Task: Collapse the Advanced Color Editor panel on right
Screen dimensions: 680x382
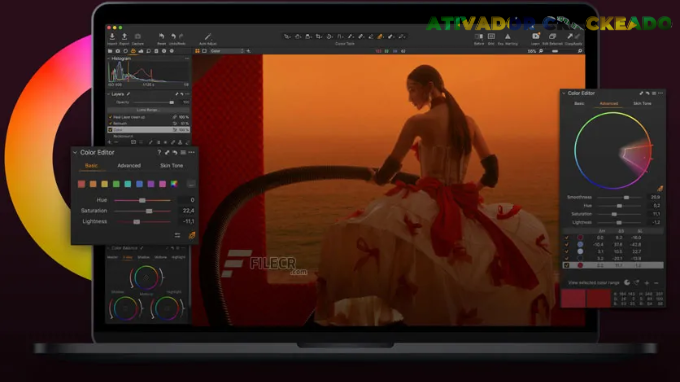Action: click(x=564, y=93)
